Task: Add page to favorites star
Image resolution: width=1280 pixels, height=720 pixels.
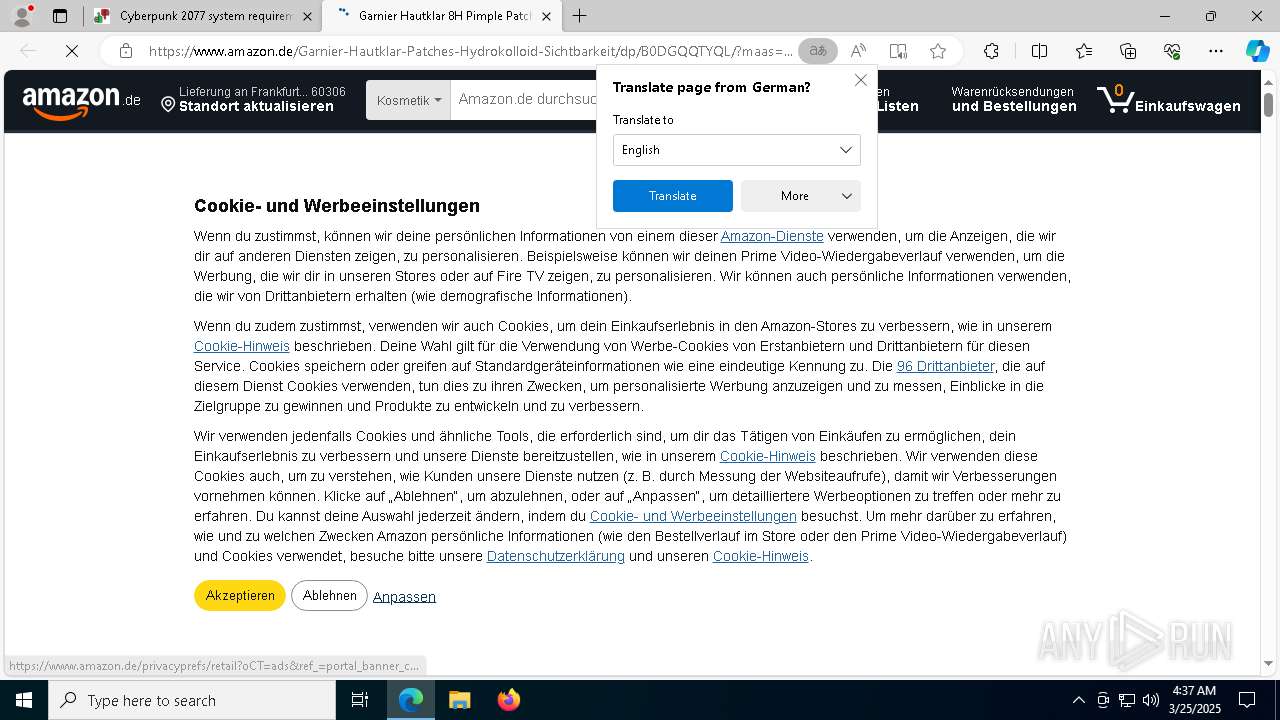Action: coord(937,51)
